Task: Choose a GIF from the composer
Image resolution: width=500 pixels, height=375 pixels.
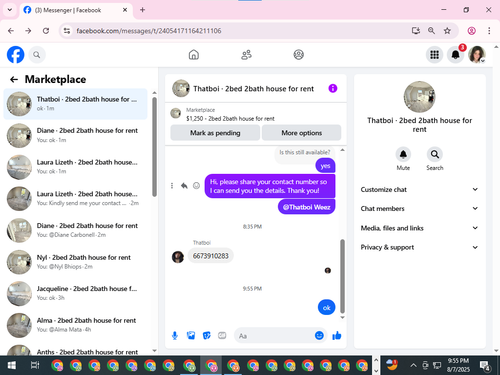Action: point(222,336)
